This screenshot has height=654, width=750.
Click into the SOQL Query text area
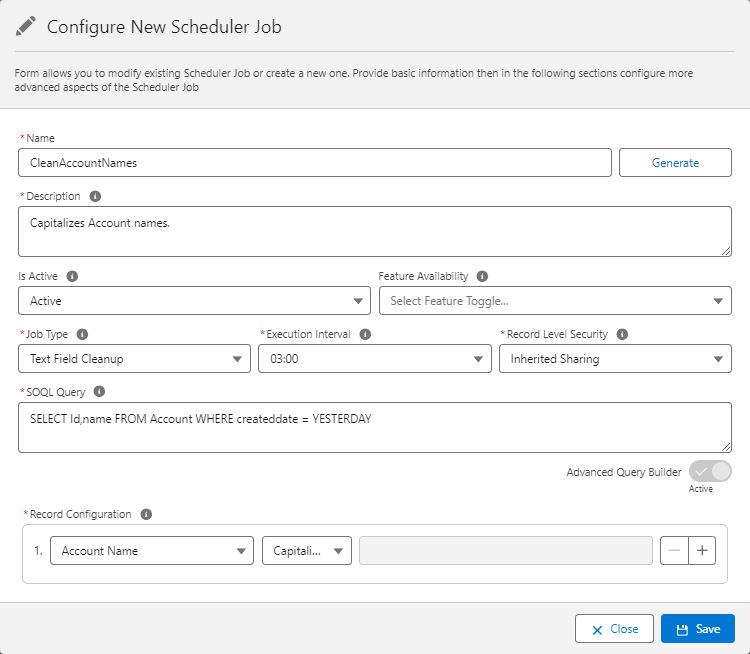pyautogui.click(x=375, y=427)
